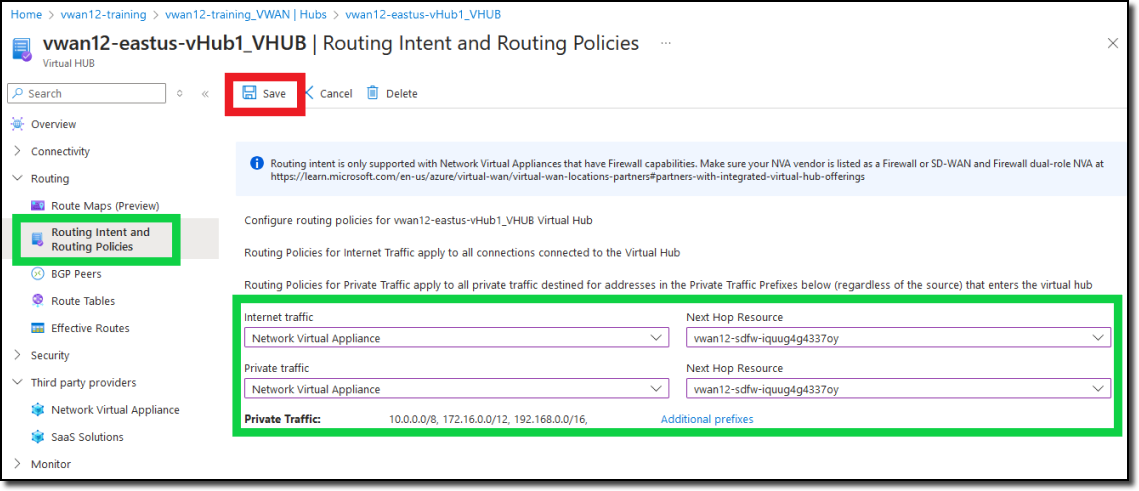Click the Route Tables icon
Viewport: 1139px width, 491px height.
pyautogui.click(x=38, y=301)
